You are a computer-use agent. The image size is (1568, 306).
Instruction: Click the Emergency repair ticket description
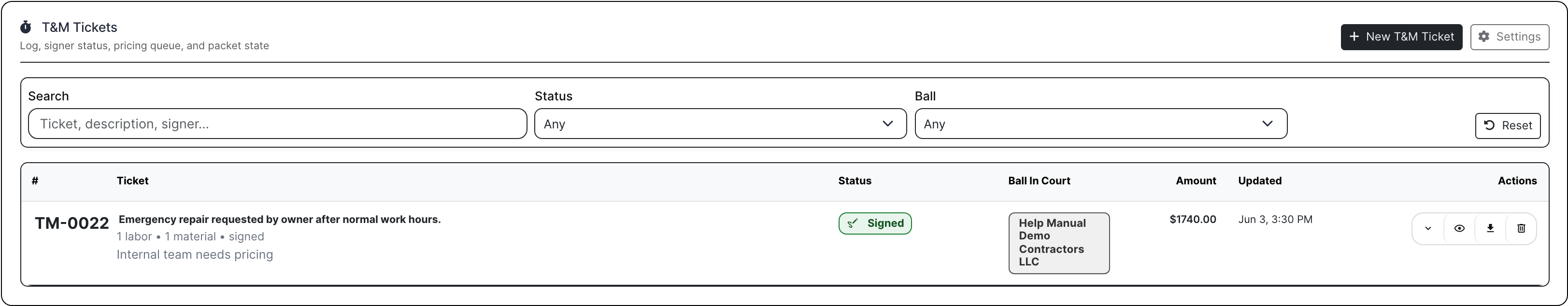(279, 220)
